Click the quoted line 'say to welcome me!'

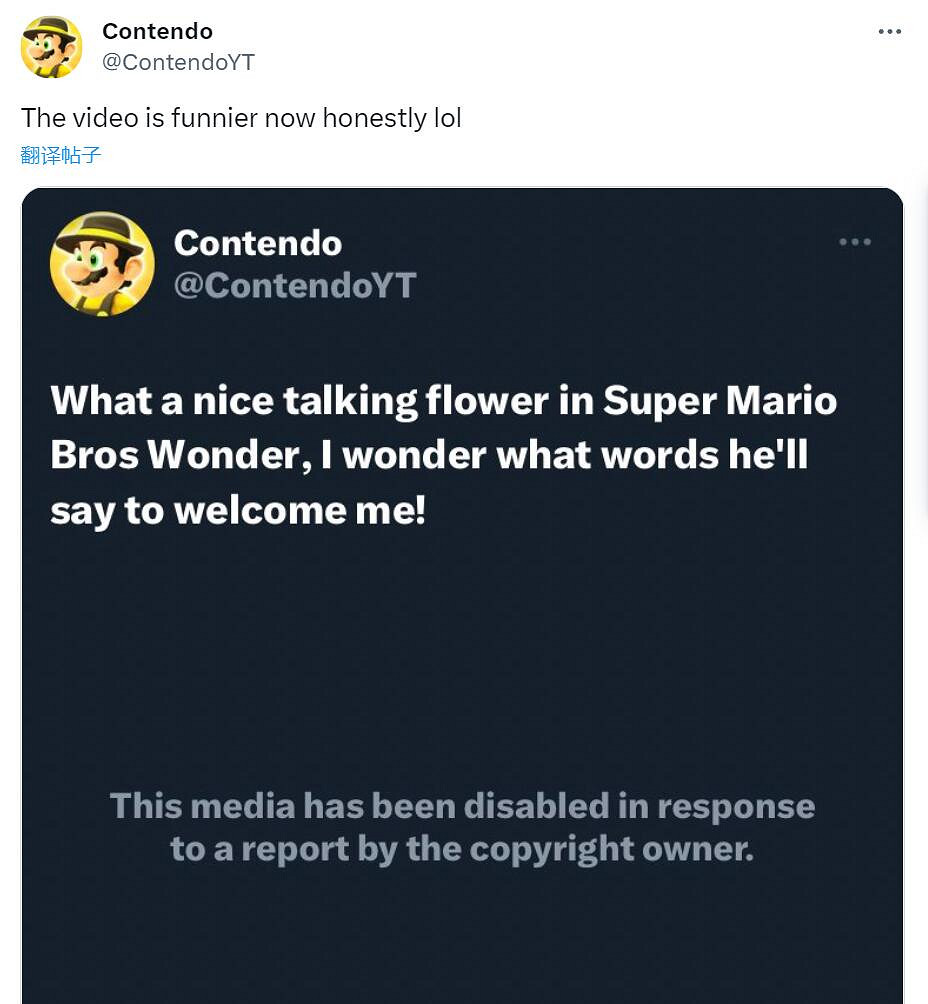[238, 510]
